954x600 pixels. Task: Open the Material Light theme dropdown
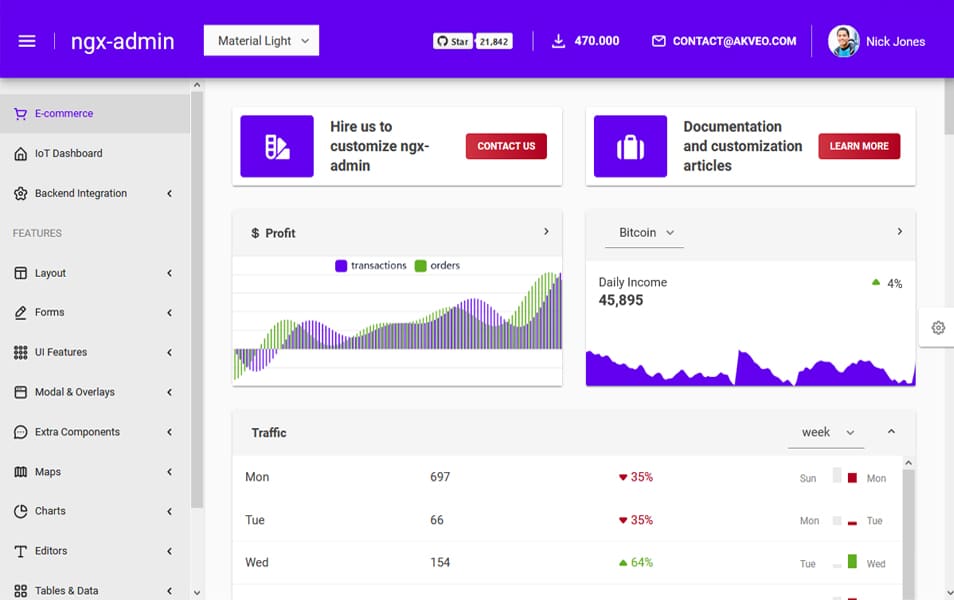click(261, 41)
